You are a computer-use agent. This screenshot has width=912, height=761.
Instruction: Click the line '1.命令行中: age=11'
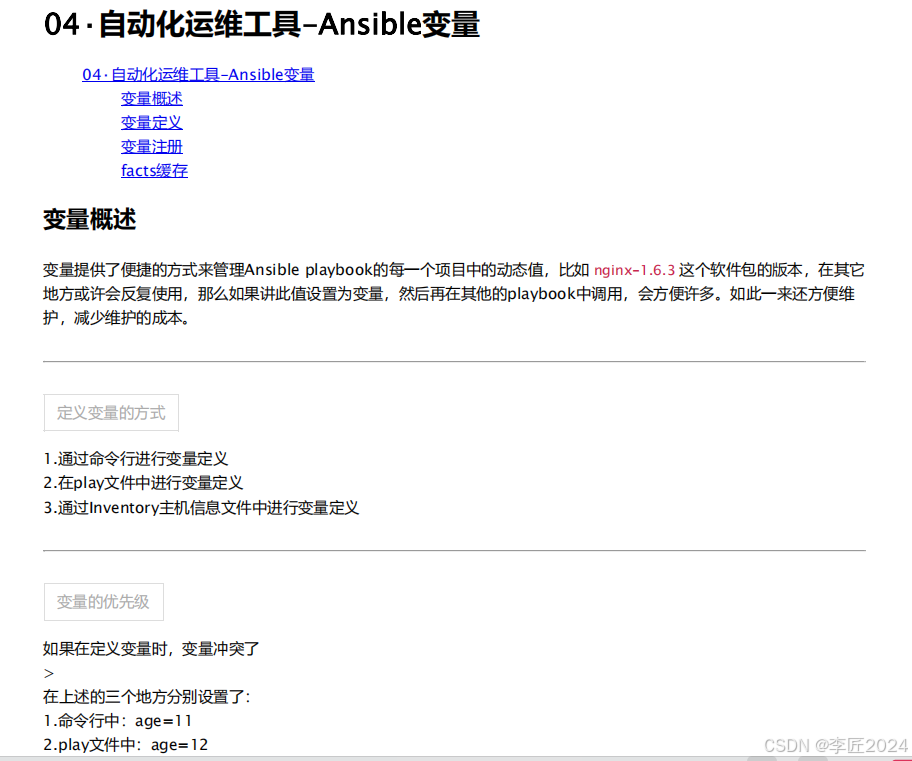117,721
